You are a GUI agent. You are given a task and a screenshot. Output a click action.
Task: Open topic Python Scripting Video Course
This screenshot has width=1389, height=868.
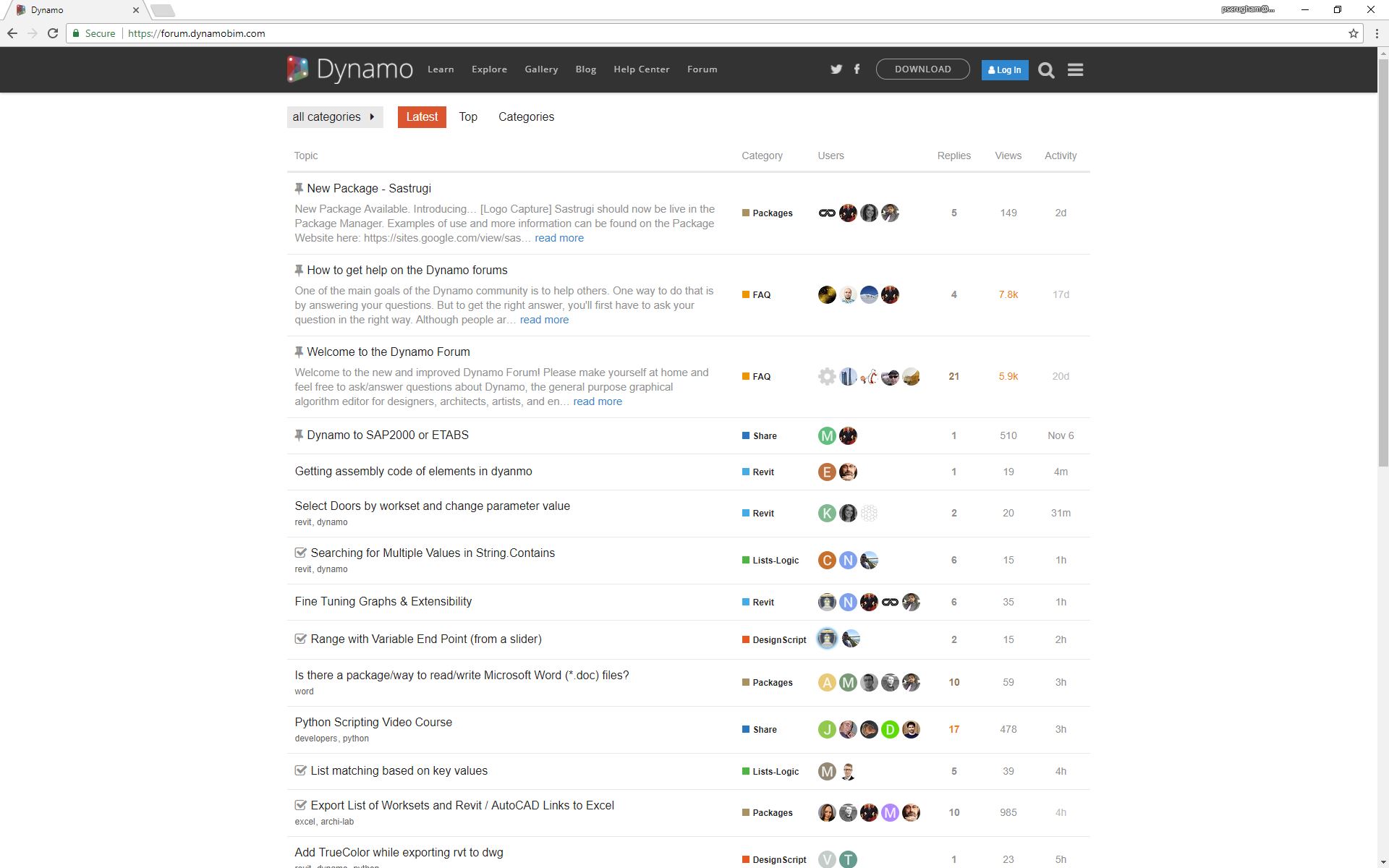coord(373,722)
